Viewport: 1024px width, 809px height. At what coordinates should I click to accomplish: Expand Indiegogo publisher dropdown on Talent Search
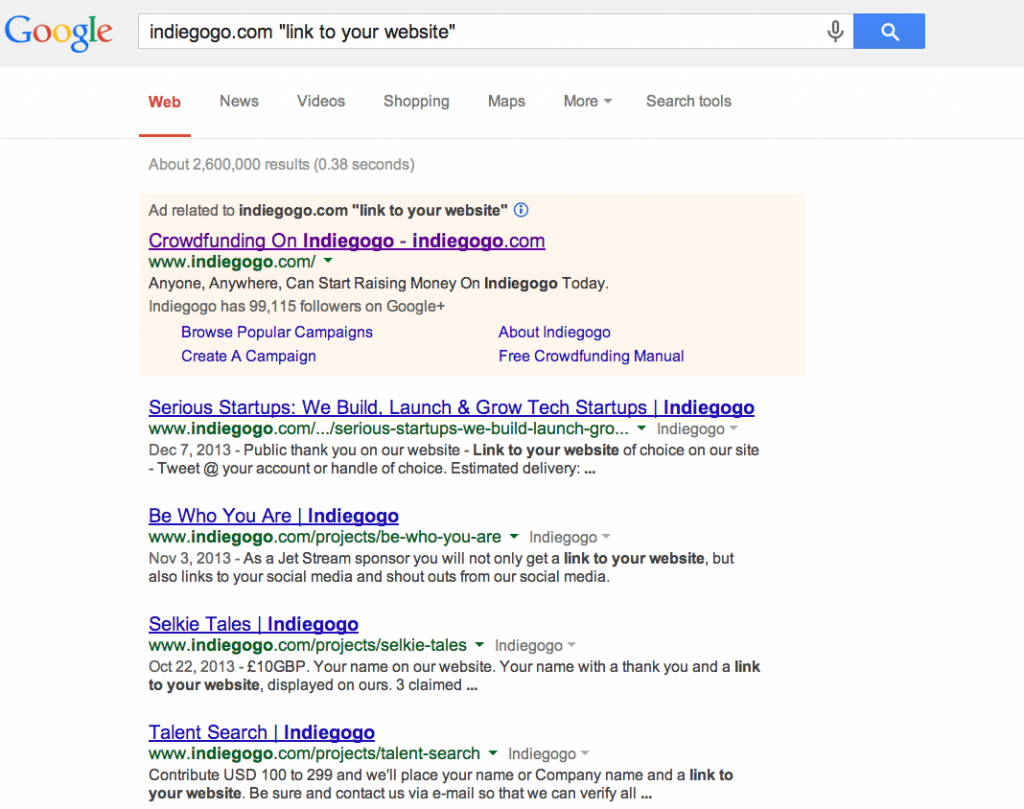pos(549,754)
